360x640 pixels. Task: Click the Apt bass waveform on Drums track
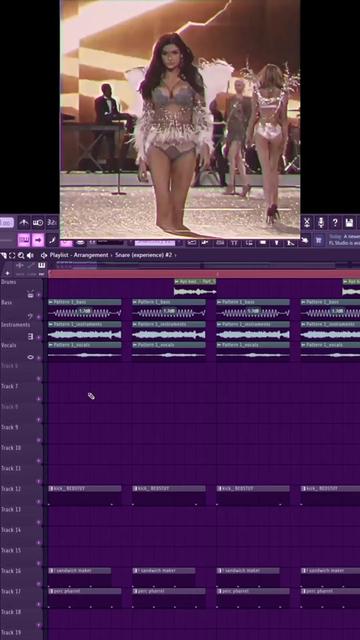pyautogui.click(x=195, y=291)
